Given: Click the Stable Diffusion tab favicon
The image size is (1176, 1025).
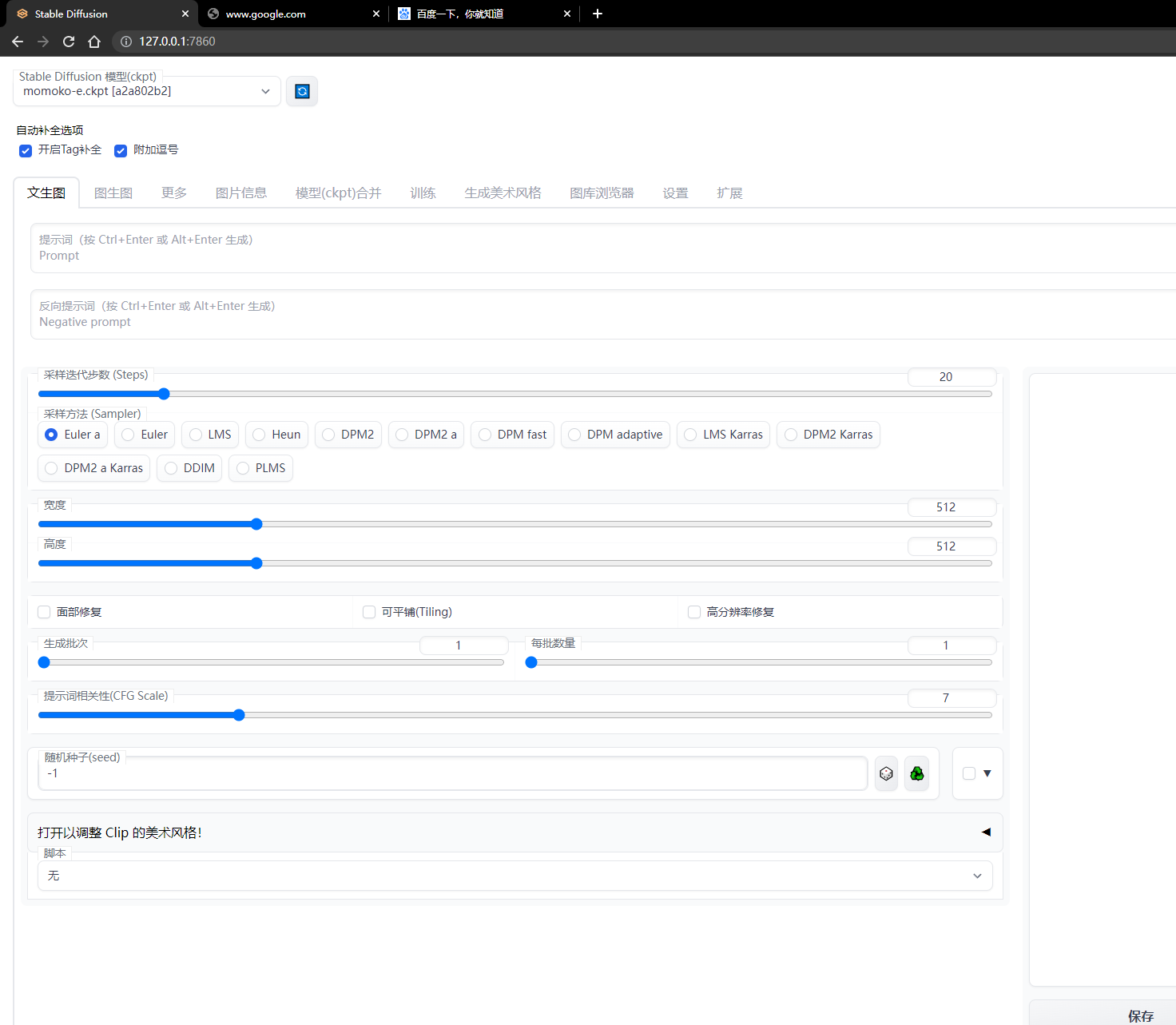Looking at the screenshot, I should (x=22, y=14).
